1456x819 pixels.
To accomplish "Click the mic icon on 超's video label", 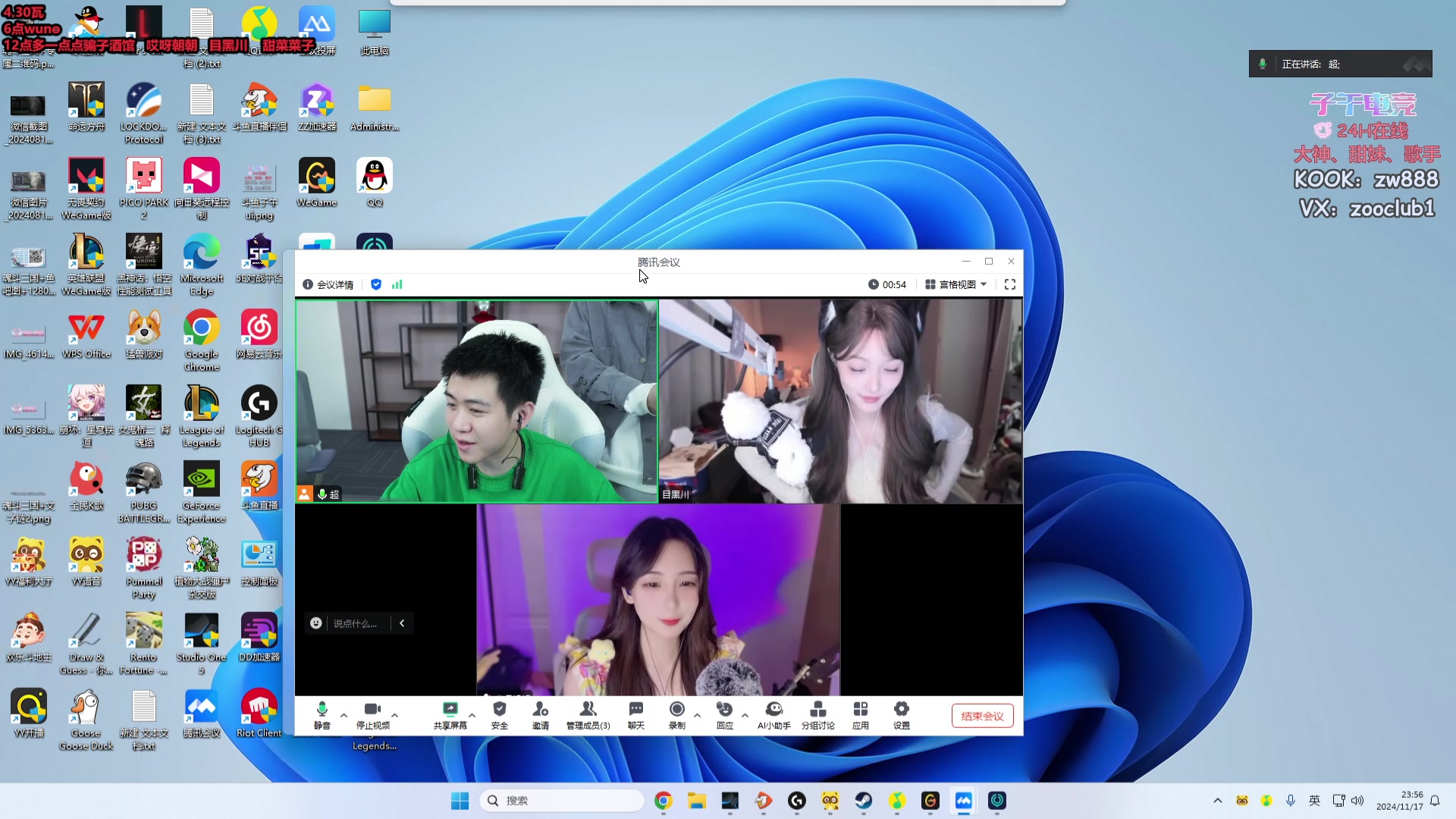I will coord(322,494).
